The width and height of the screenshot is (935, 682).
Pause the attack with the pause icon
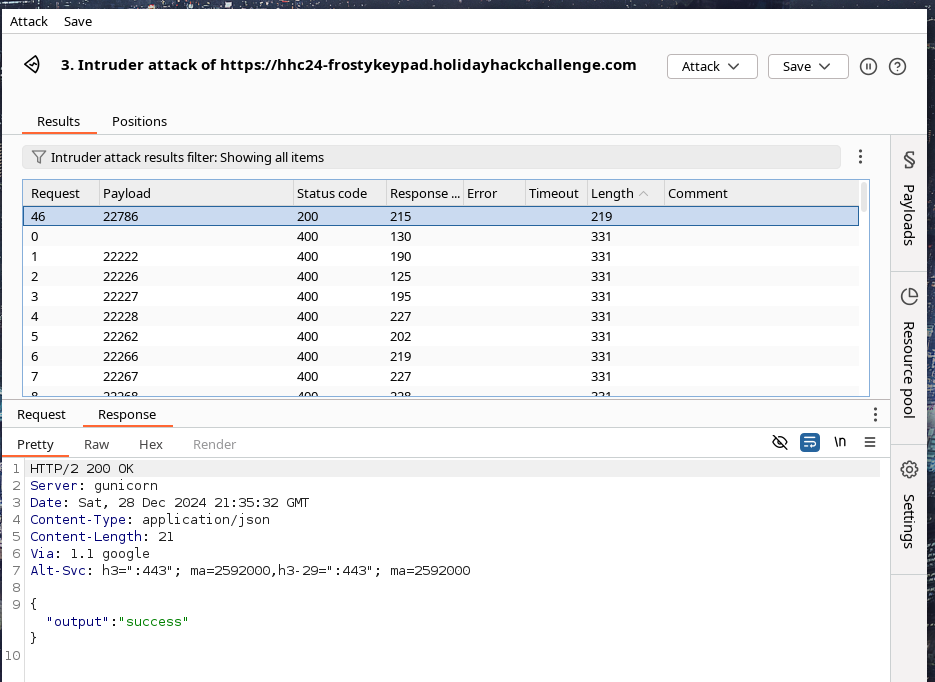tap(868, 66)
